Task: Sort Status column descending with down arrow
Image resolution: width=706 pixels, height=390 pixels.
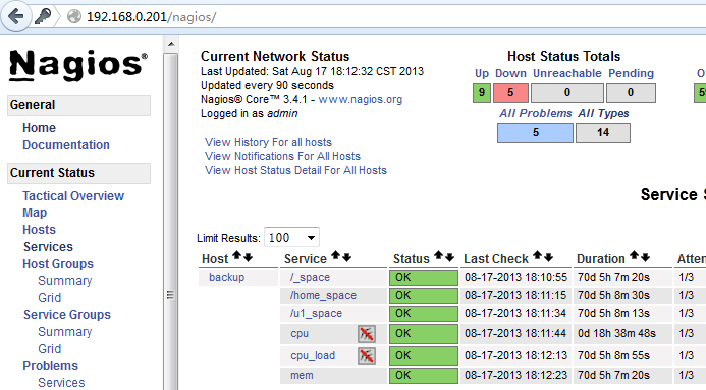Action: pos(449,257)
